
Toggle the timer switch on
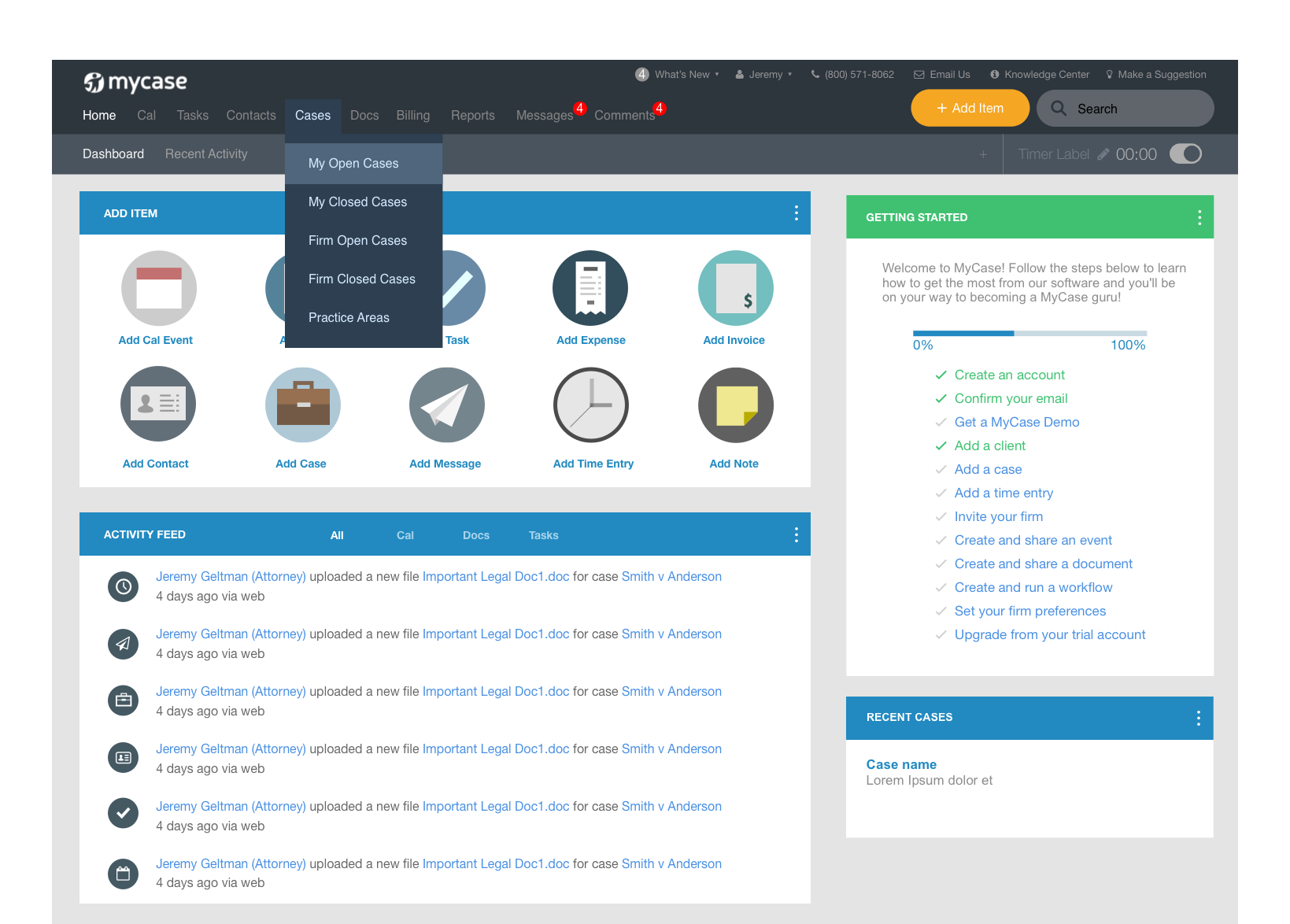pos(1186,153)
